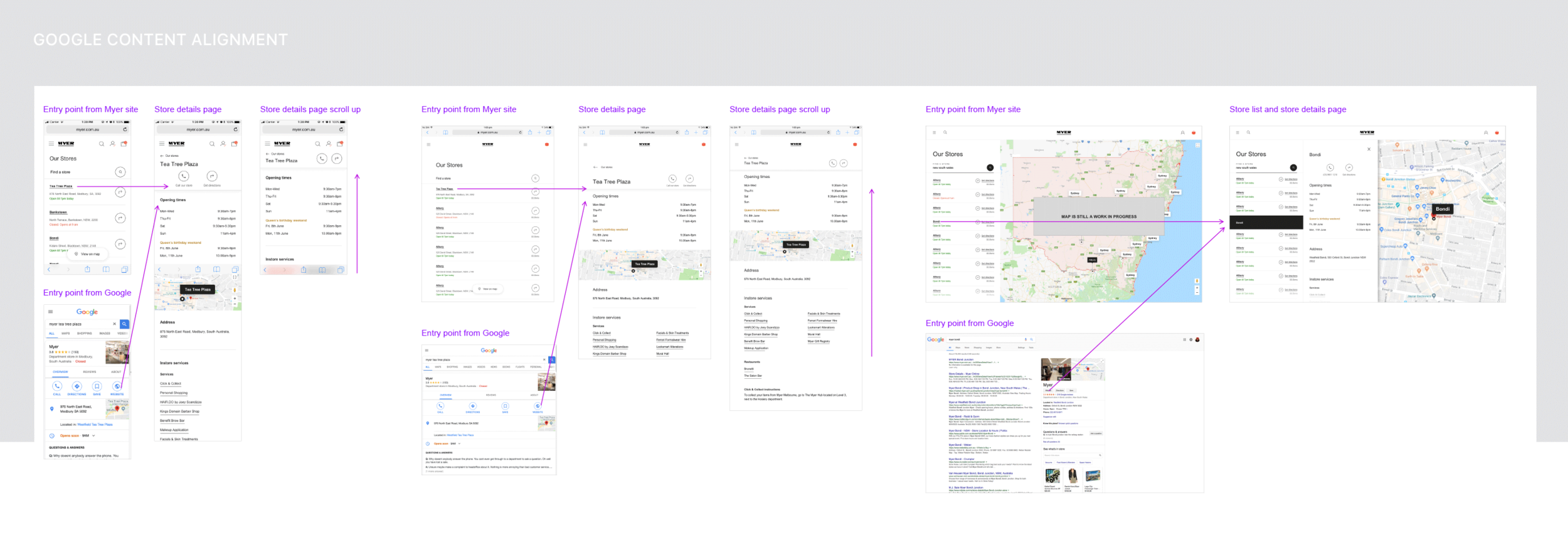The width and height of the screenshot is (1568, 535).
Task: Clear the 'myer tea tree plaza' query in phone Google
Action: 114,324
